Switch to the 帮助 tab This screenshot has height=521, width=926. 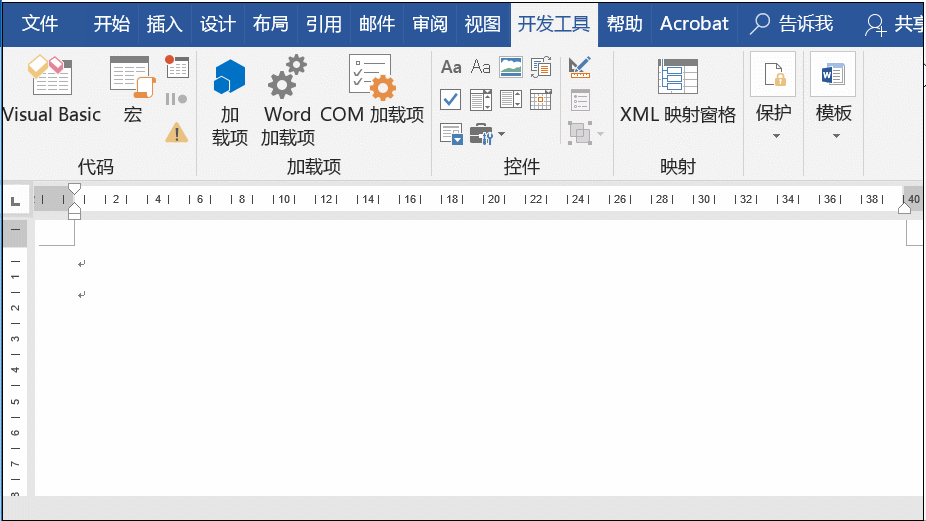click(x=625, y=24)
